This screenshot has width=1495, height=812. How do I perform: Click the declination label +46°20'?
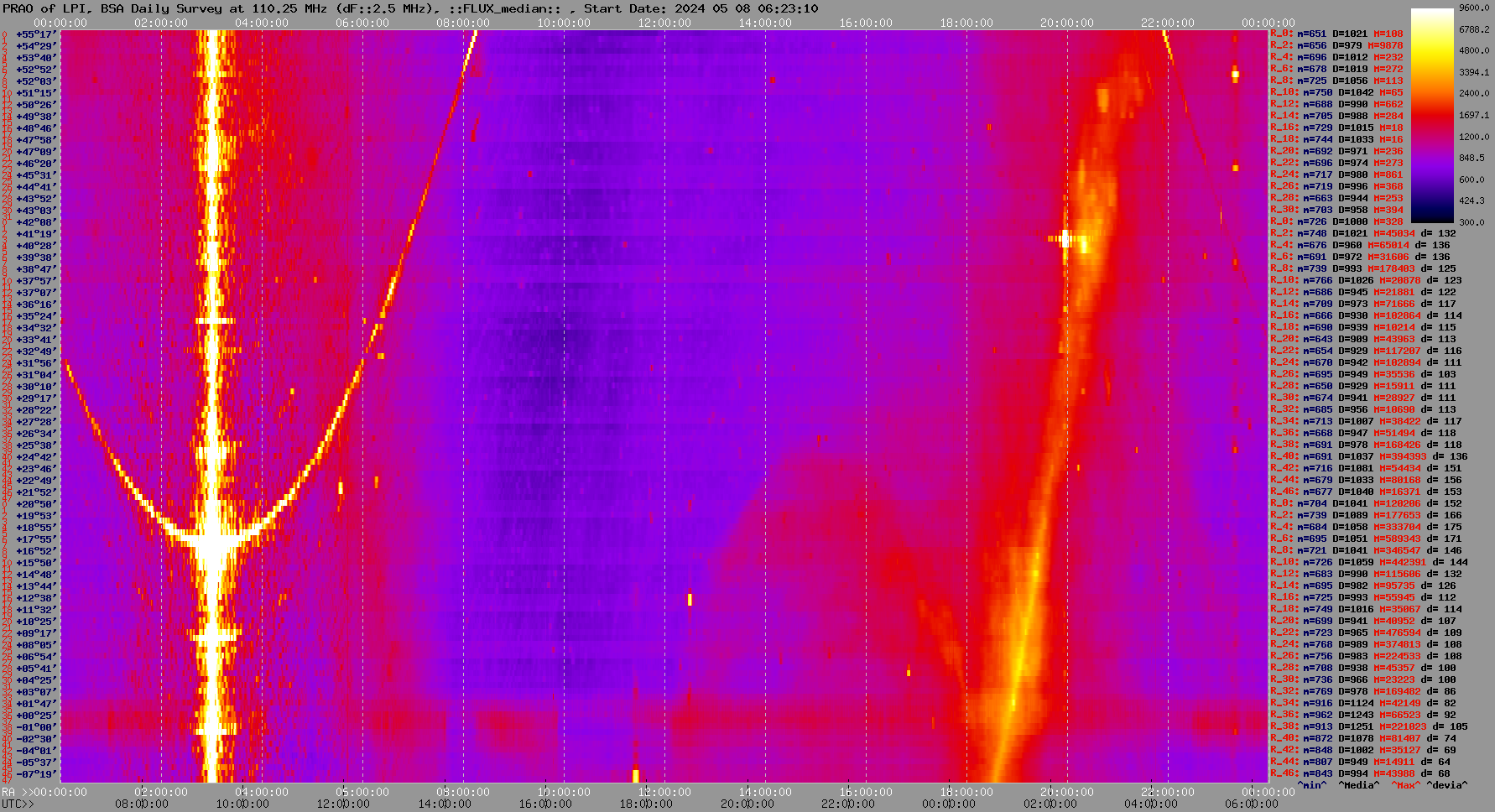35,164
